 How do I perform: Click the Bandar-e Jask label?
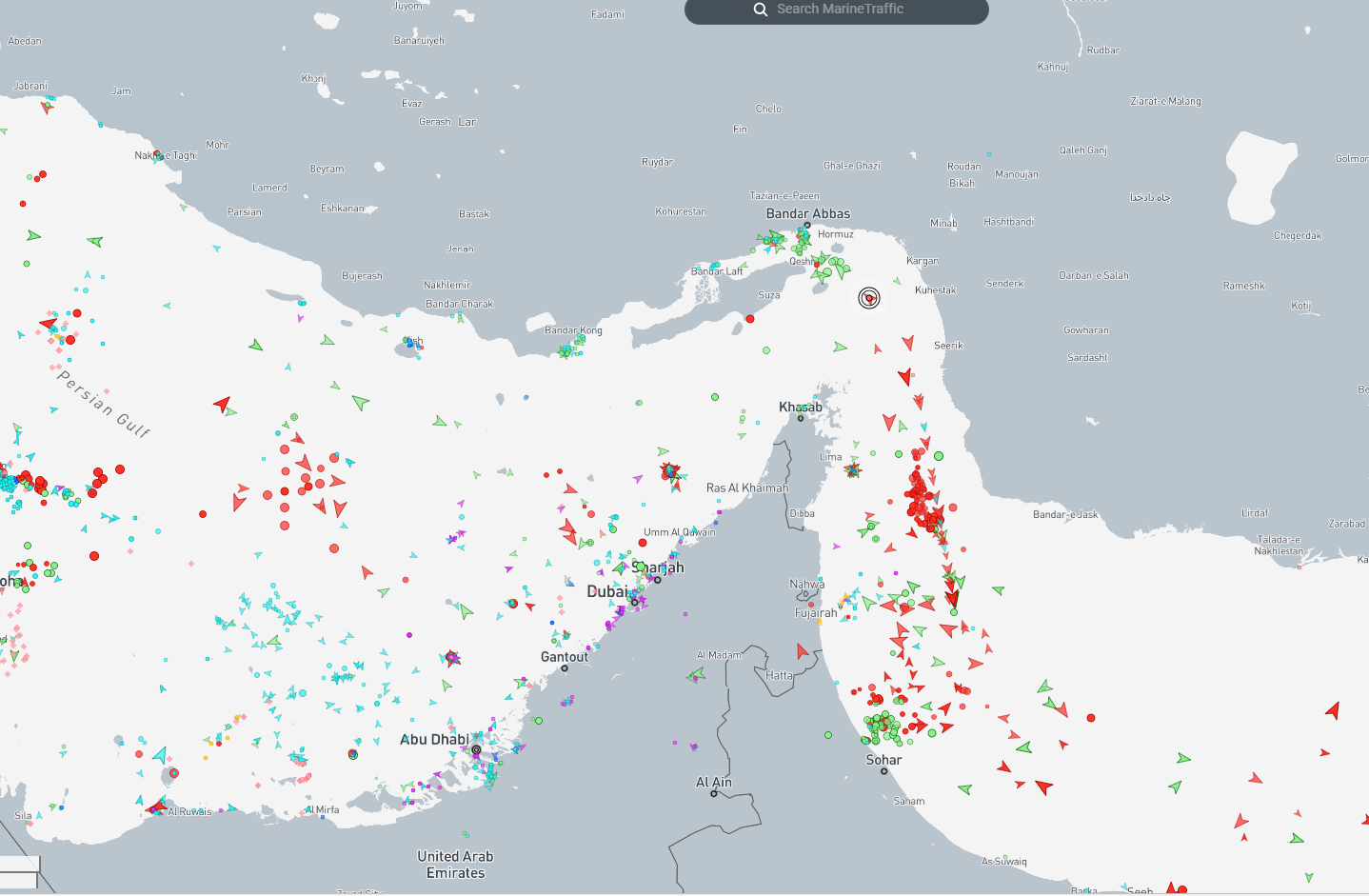[x=1065, y=515]
